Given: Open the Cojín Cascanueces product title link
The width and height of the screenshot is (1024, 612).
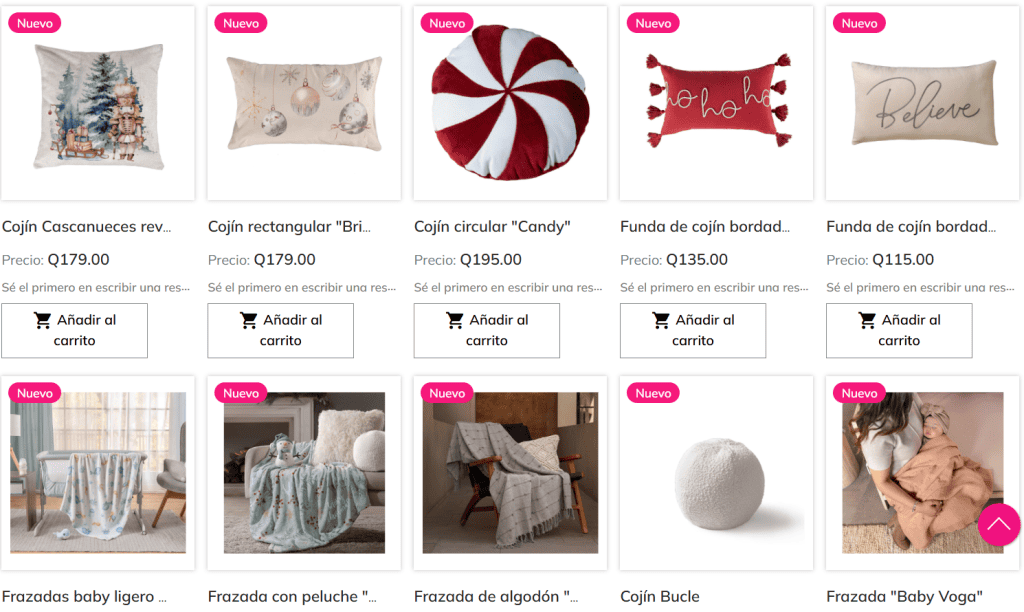Looking at the screenshot, I should click(86, 227).
